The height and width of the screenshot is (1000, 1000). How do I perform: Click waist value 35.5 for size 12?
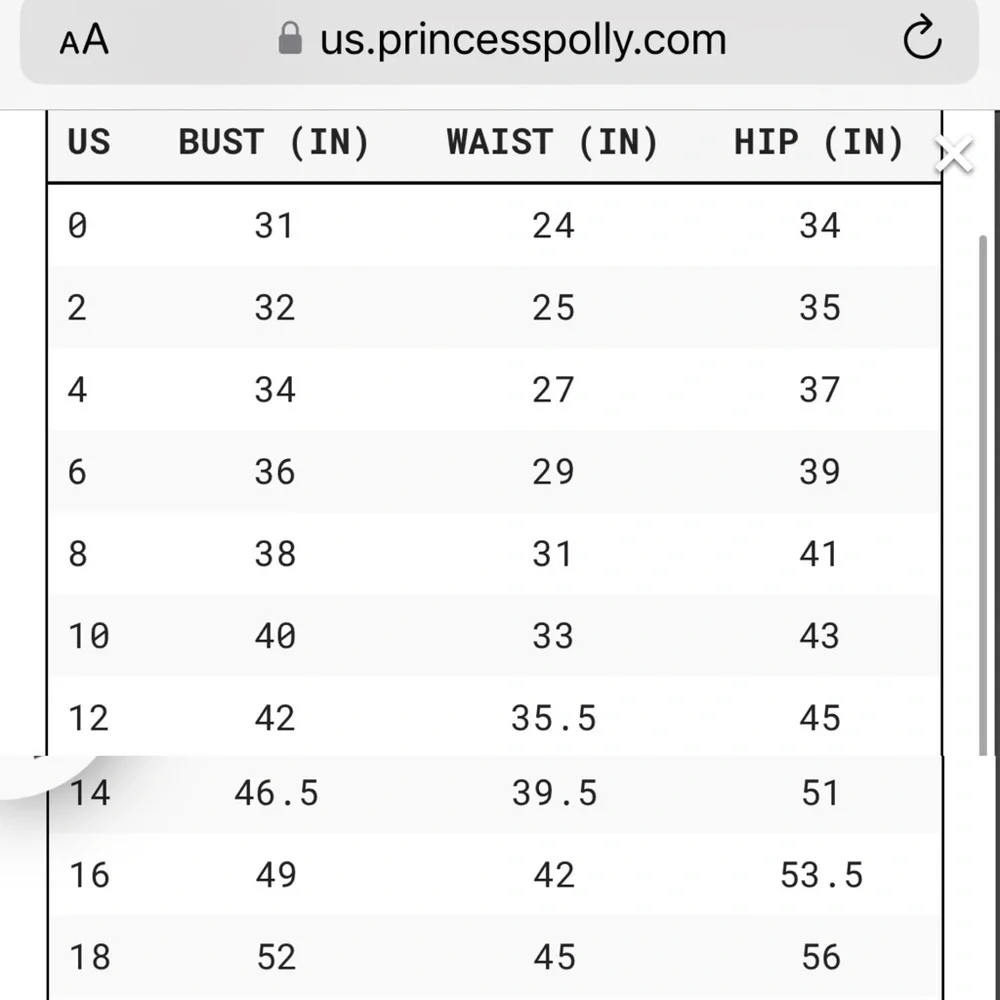coord(554,718)
